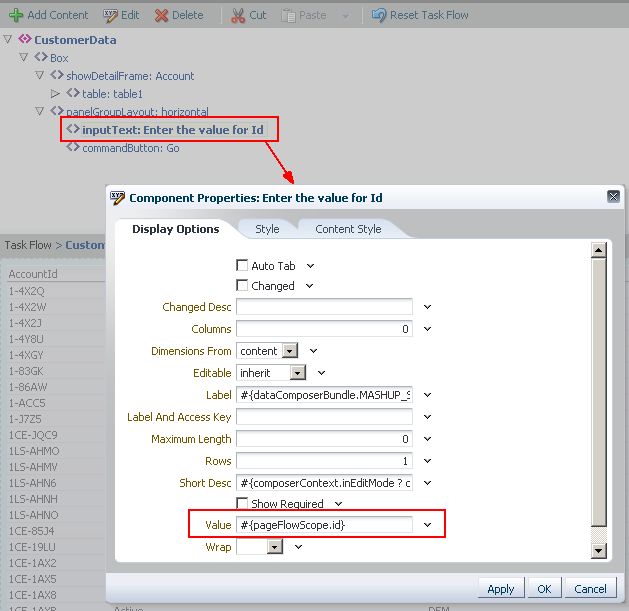Click the panelGroupLayout tag icon
Screen dimensions: 629x611
pos(57,111)
